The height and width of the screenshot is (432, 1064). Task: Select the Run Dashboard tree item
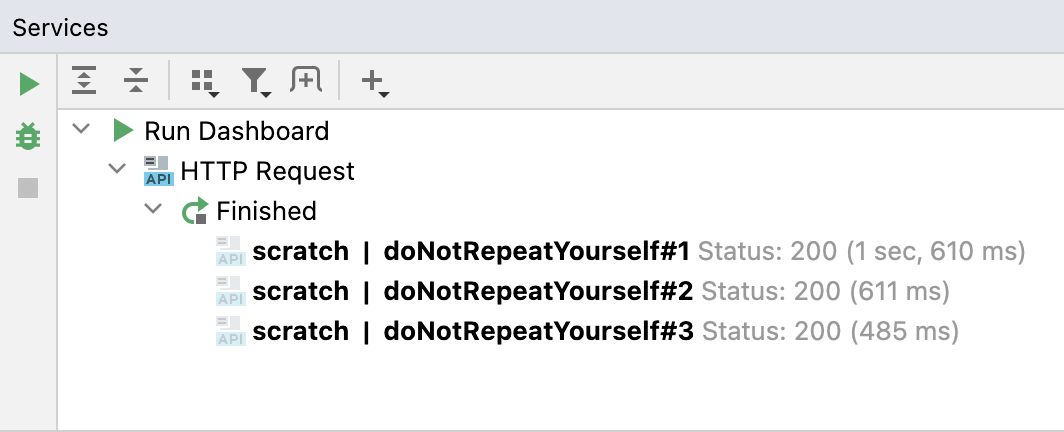(x=236, y=131)
